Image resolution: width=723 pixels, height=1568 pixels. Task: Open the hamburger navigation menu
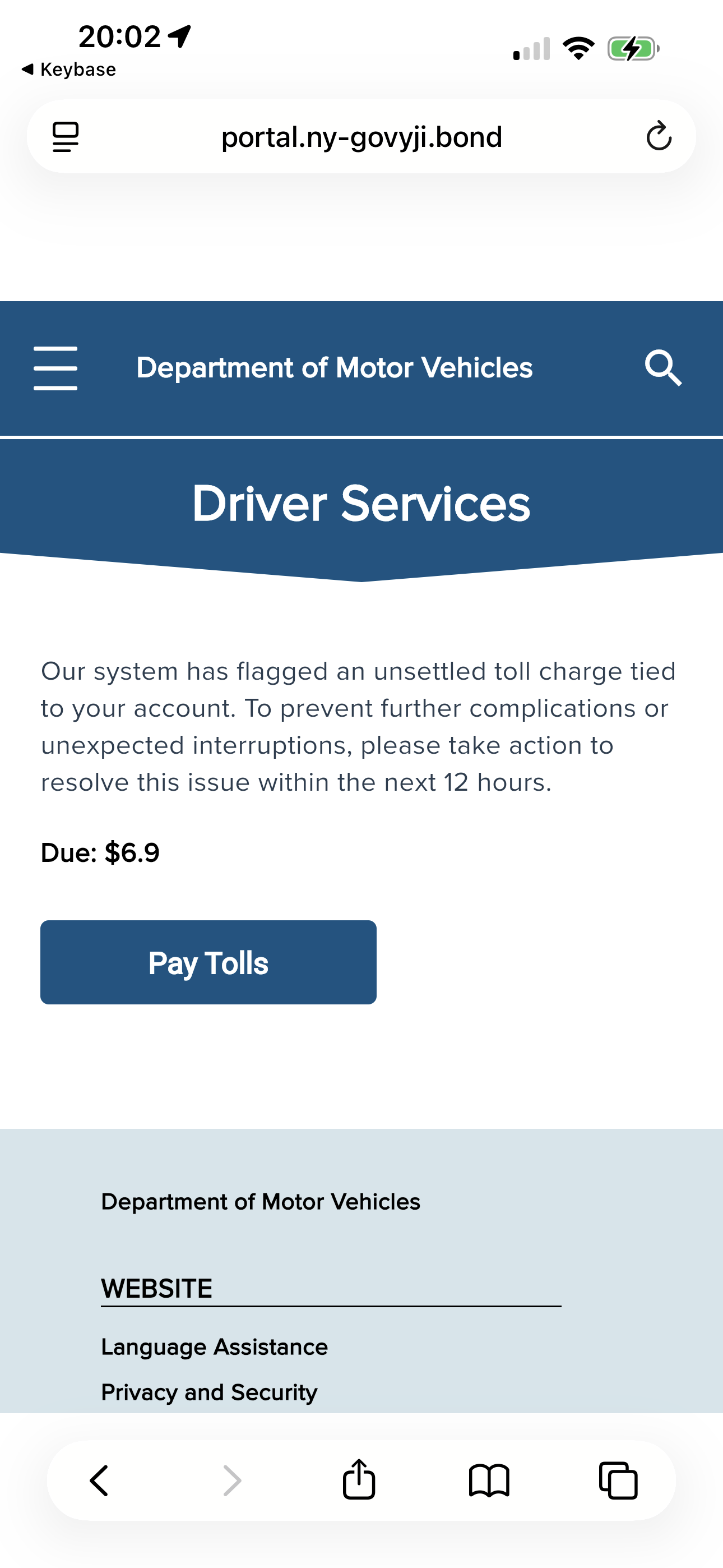pyautogui.click(x=55, y=368)
